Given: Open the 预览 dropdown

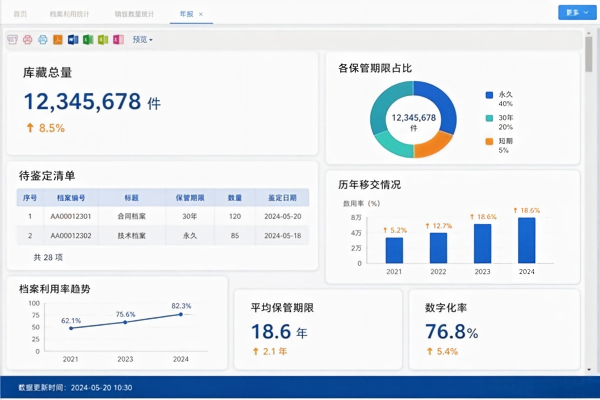Looking at the screenshot, I should tap(142, 39).
